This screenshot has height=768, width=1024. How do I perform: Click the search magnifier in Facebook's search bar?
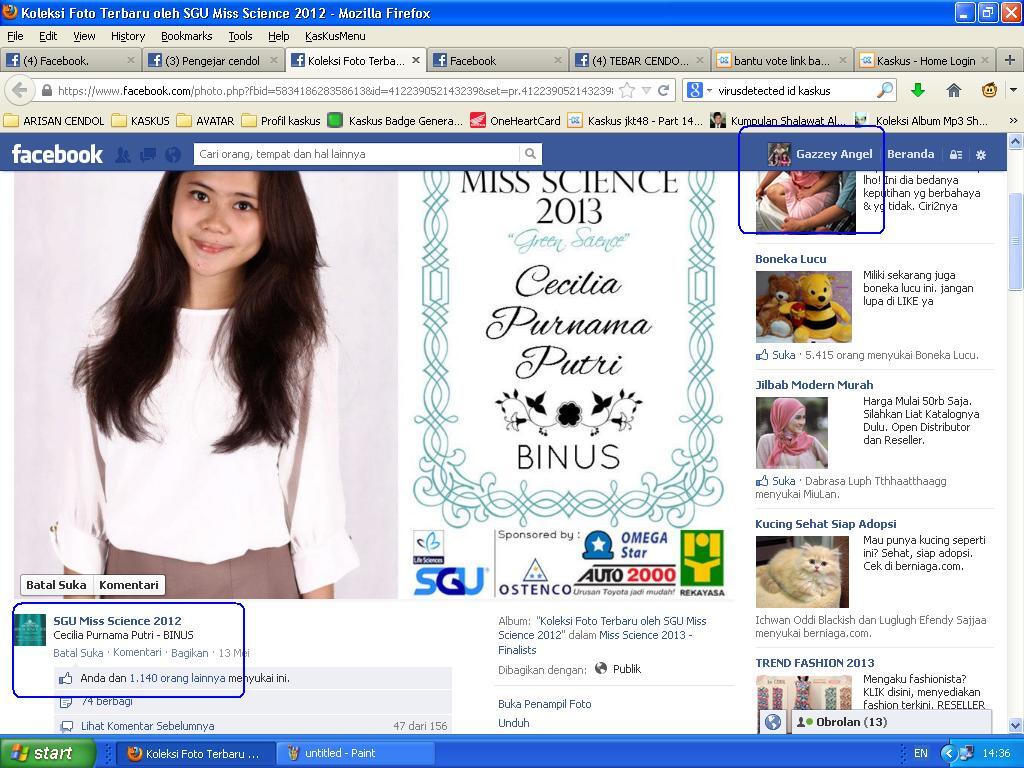[x=529, y=154]
